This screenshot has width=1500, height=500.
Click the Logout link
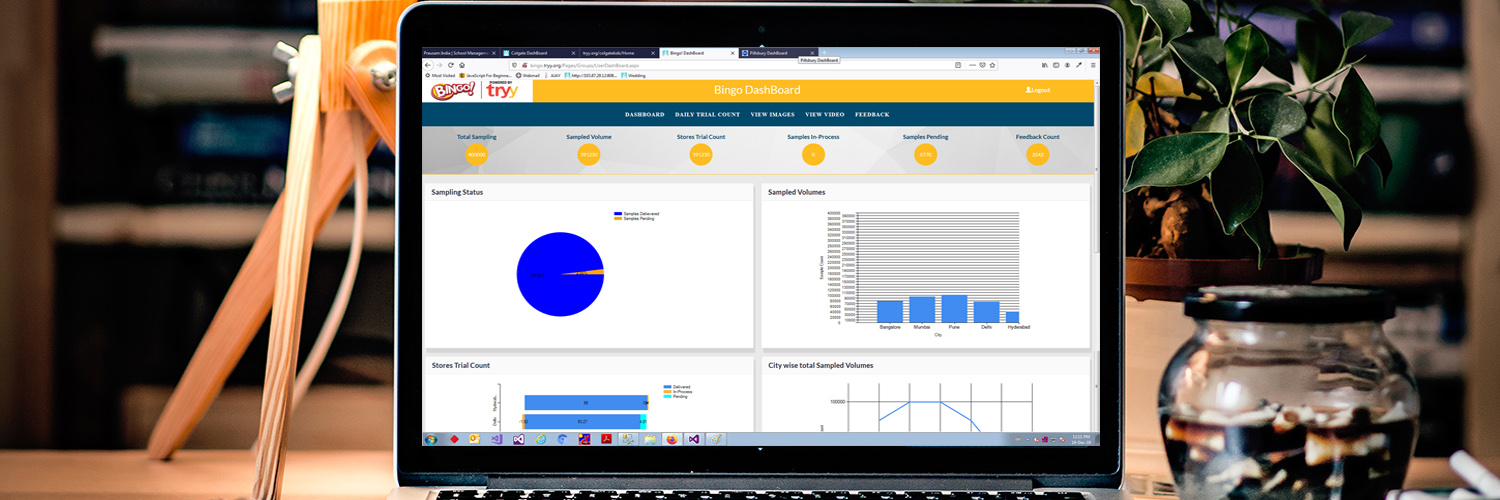coord(1038,90)
